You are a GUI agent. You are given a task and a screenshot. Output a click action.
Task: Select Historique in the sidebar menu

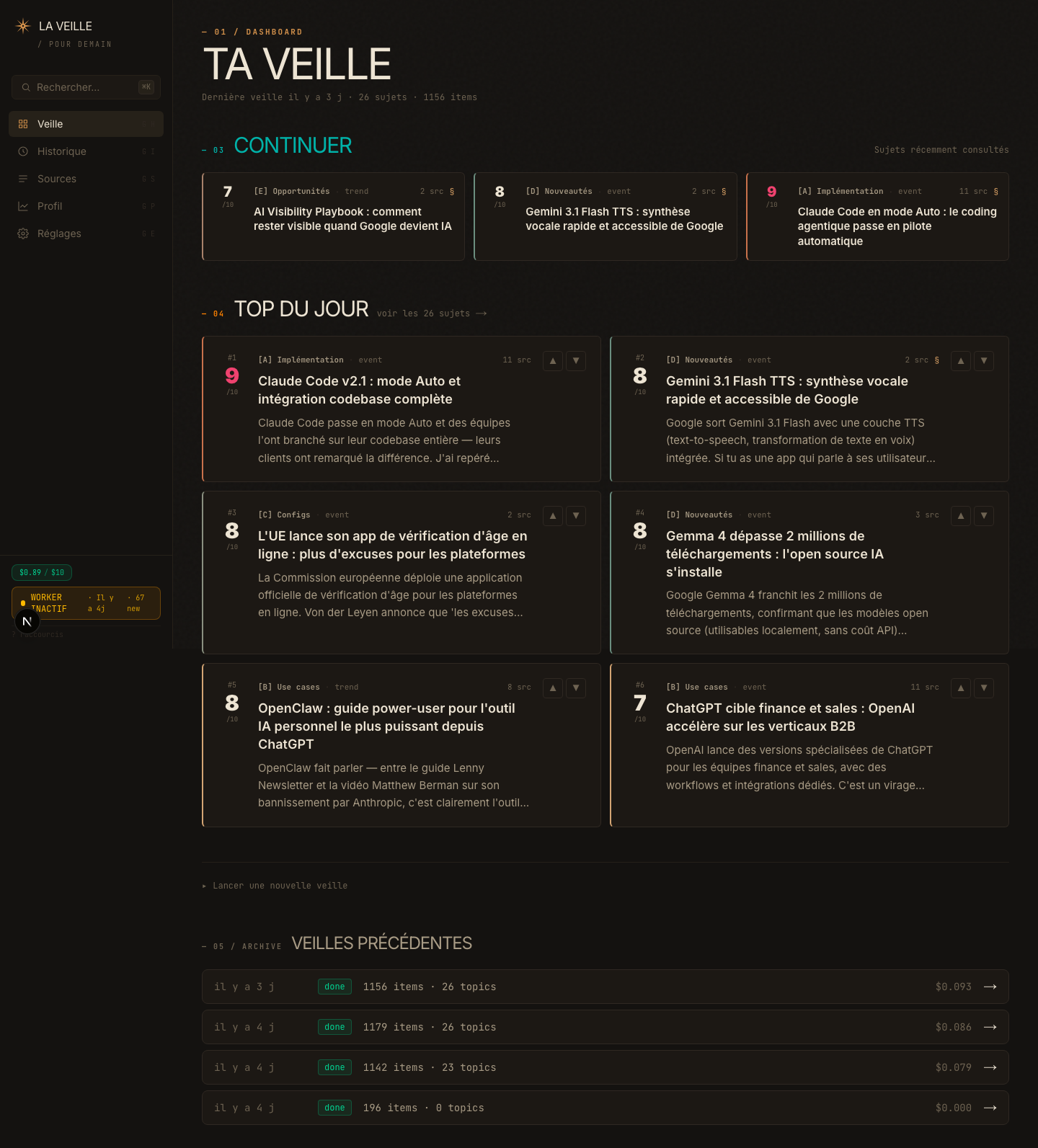point(61,151)
